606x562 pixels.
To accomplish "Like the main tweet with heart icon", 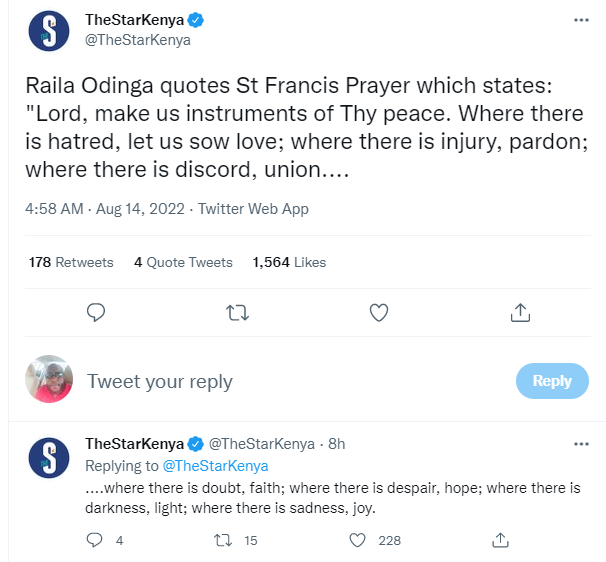I will point(379,314).
